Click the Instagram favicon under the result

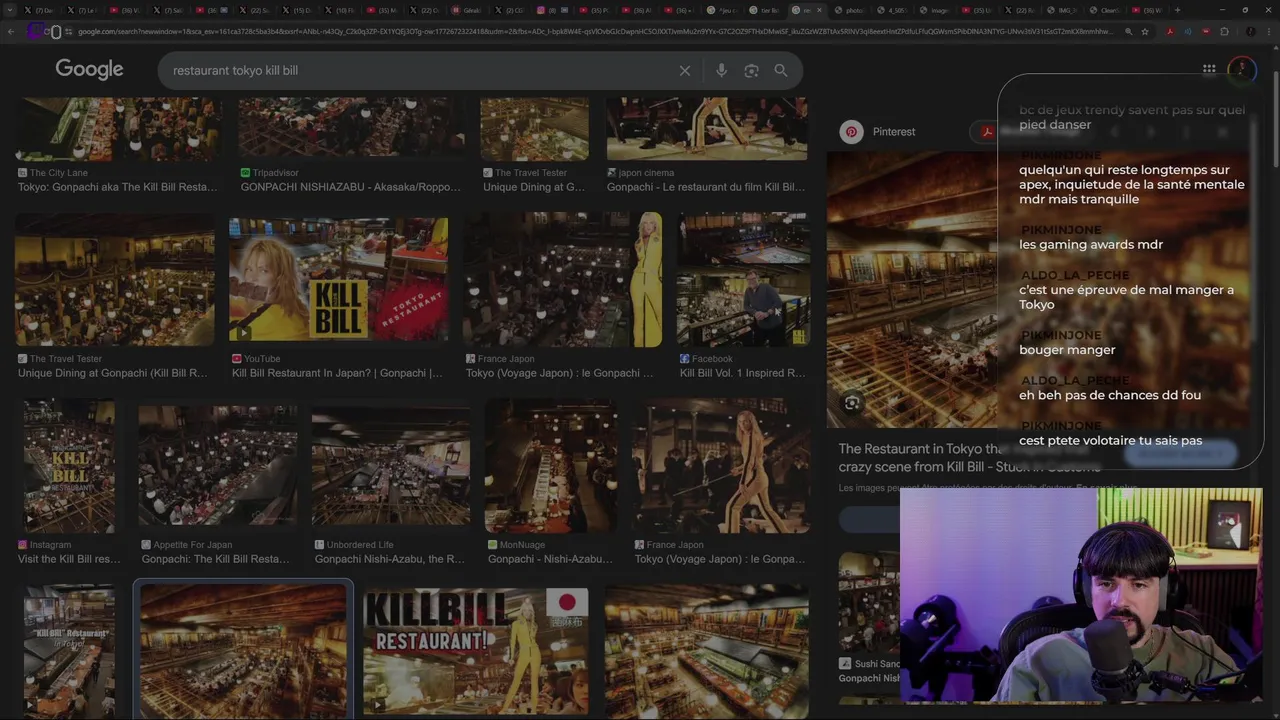click(23, 545)
